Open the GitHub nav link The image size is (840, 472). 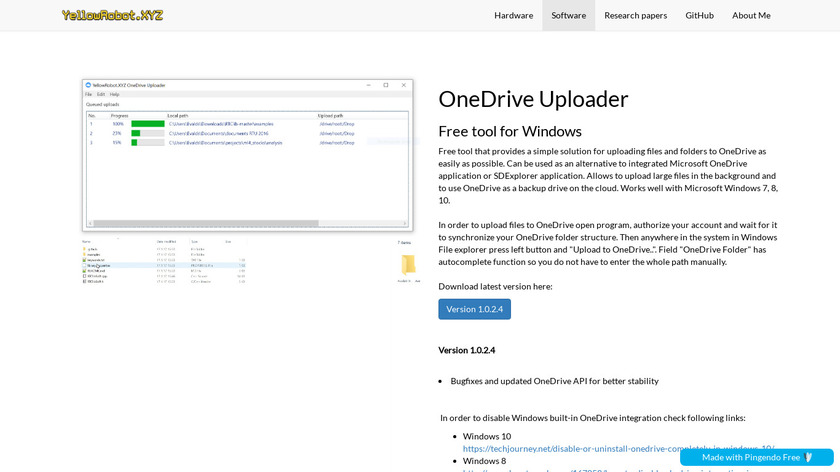[699, 15]
